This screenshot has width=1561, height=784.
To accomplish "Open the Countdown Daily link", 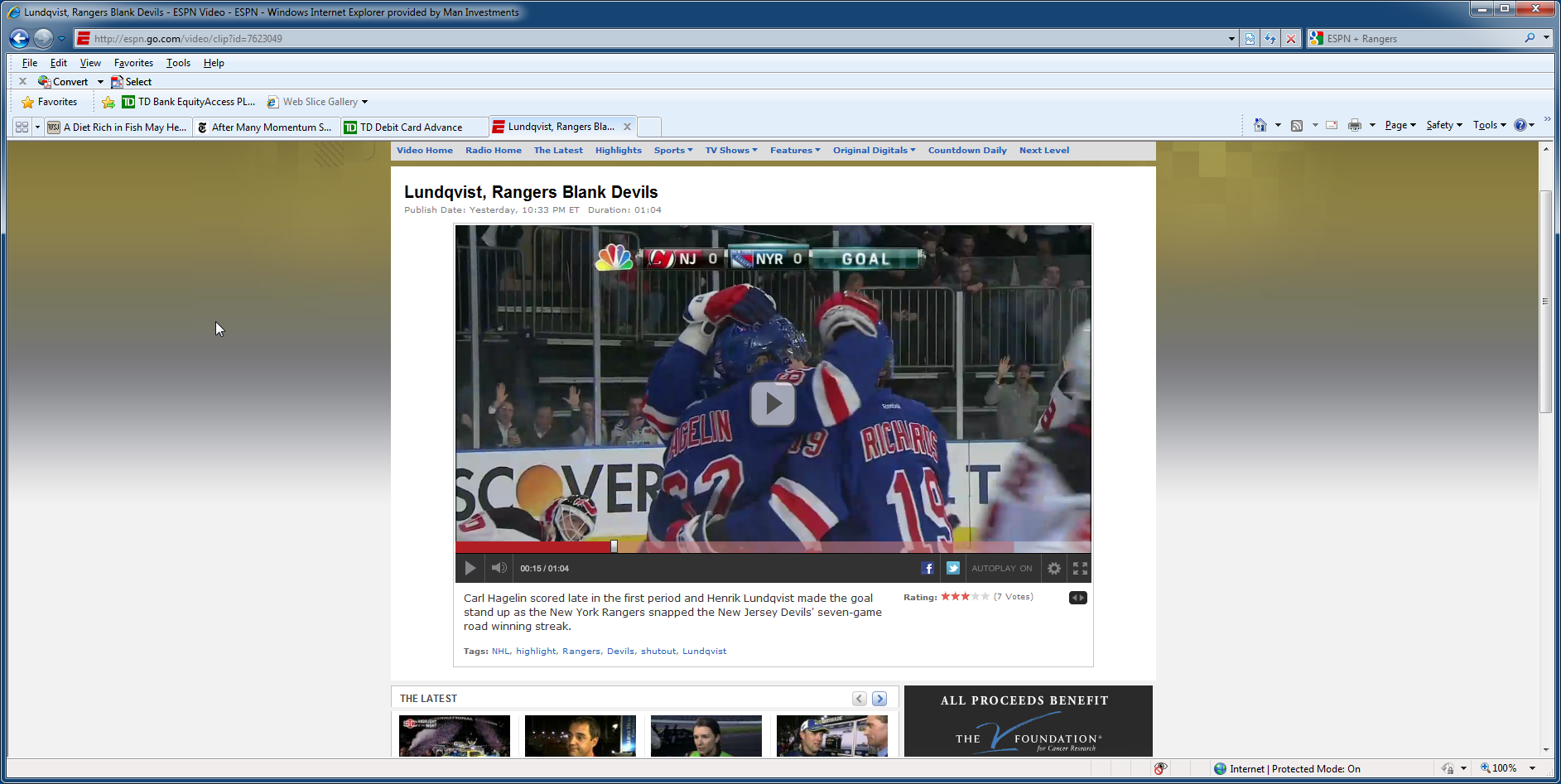I will pos(966,151).
